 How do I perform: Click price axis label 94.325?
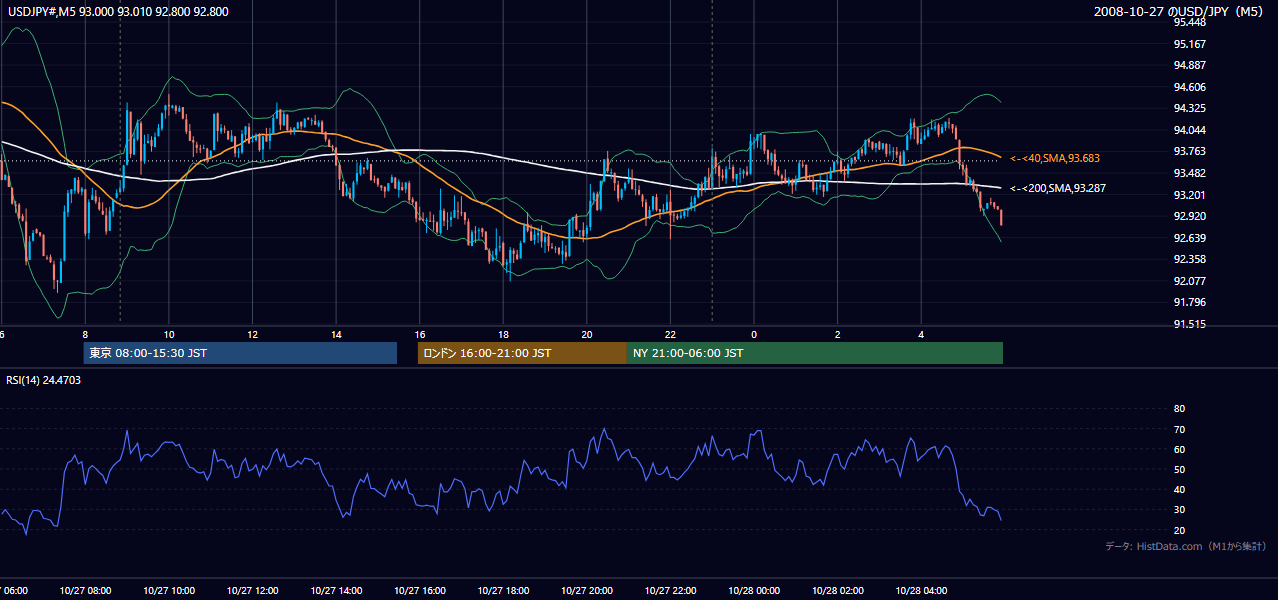(1190, 108)
